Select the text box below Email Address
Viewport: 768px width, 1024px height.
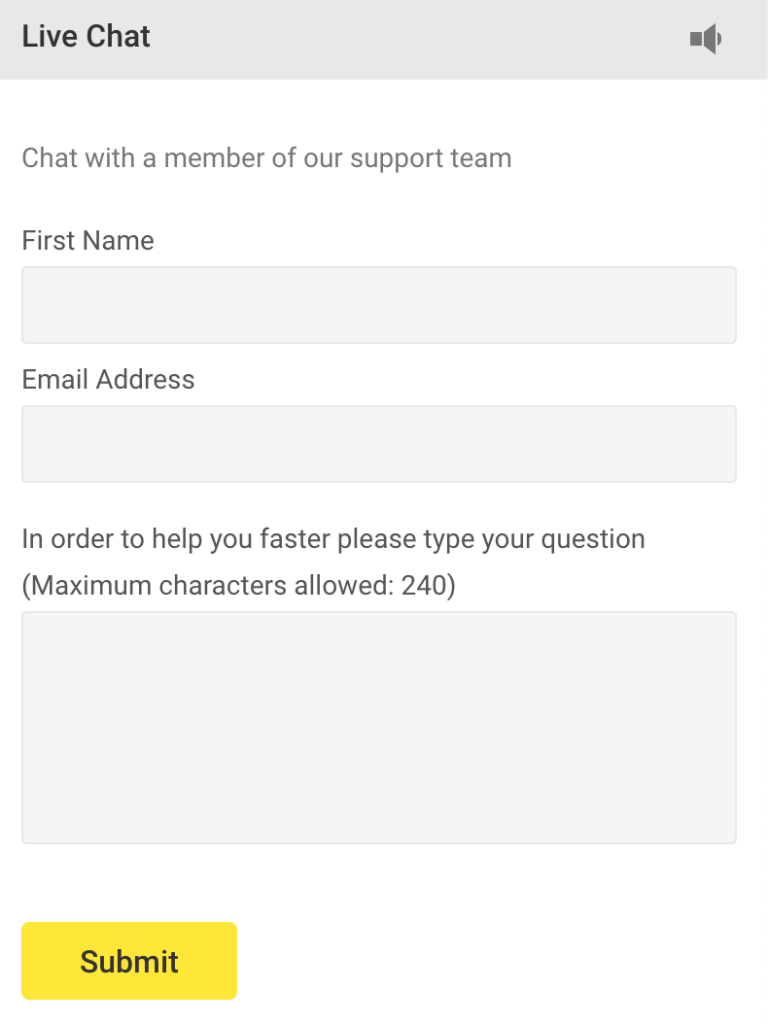tap(379, 444)
